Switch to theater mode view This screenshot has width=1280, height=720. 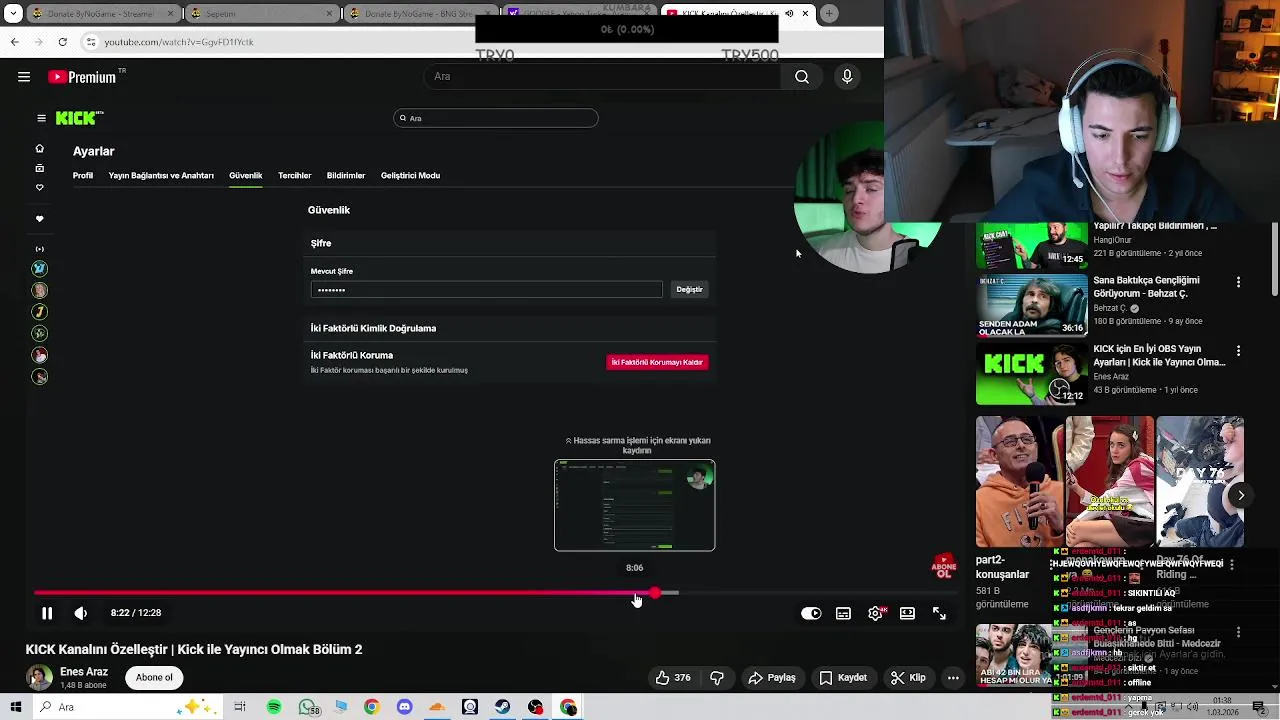tap(907, 613)
